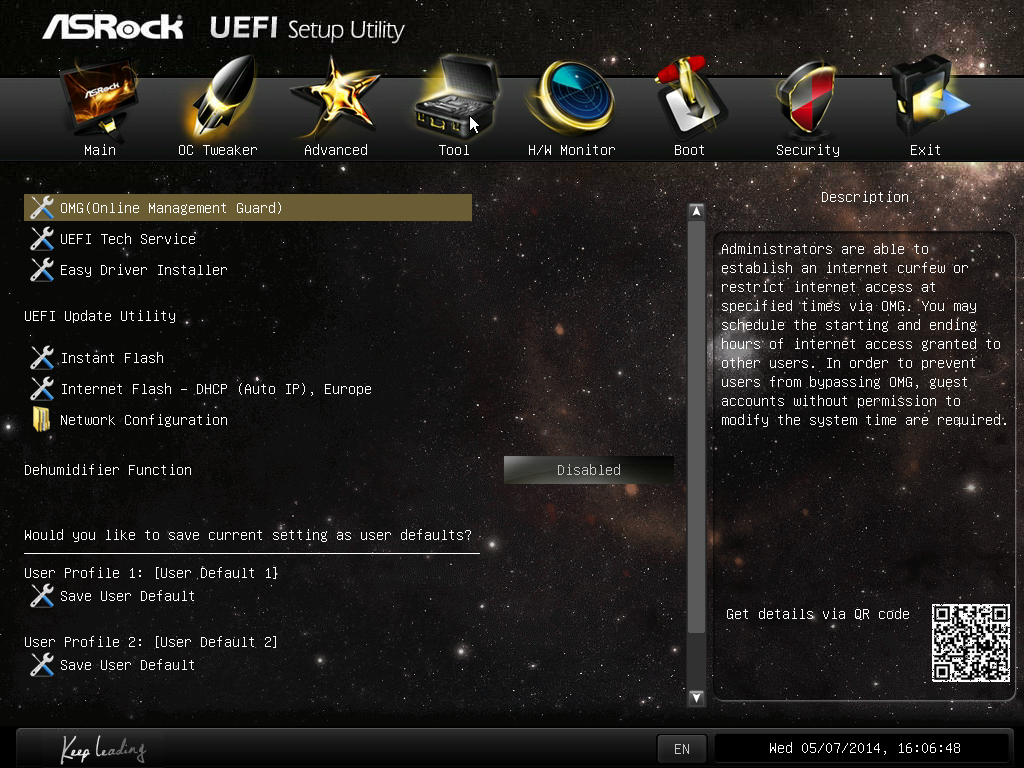The height and width of the screenshot is (768, 1024).
Task: Save User Default for Profile 1
Action: (x=127, y=596)
